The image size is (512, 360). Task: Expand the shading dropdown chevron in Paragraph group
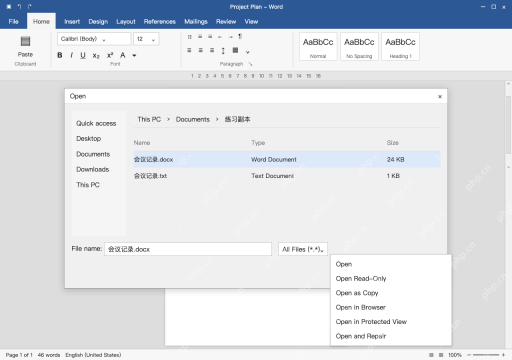(248, 52)
